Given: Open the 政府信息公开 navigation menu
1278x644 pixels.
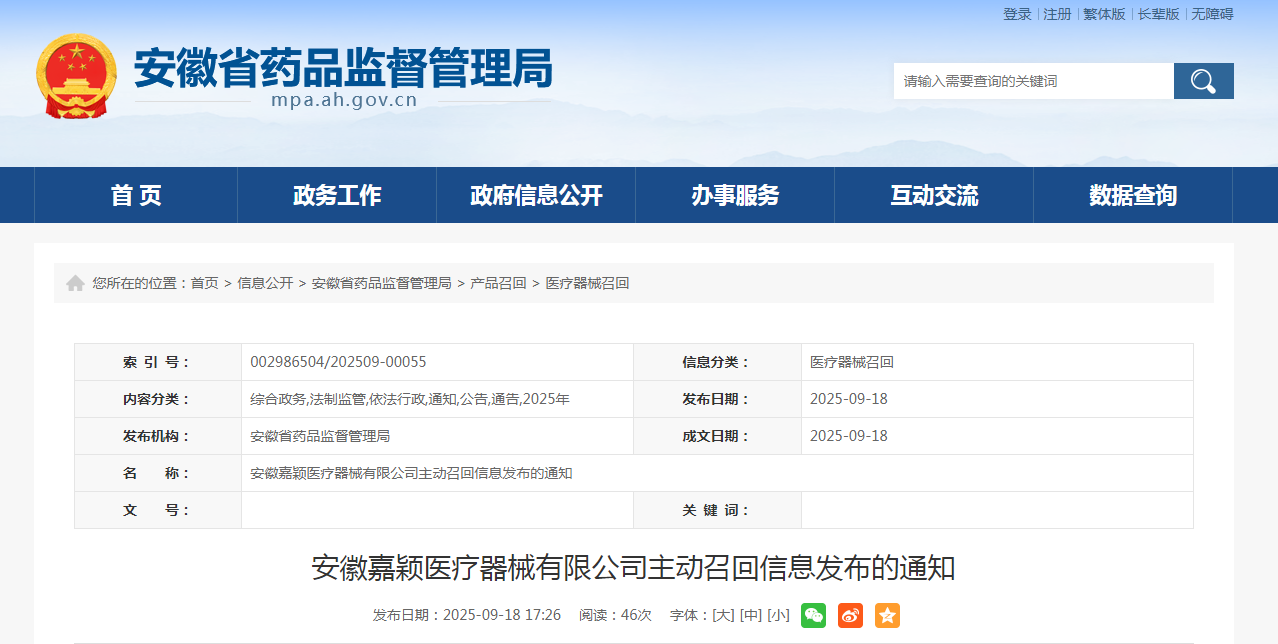Looking at the screenshot, I should point(536,195).
